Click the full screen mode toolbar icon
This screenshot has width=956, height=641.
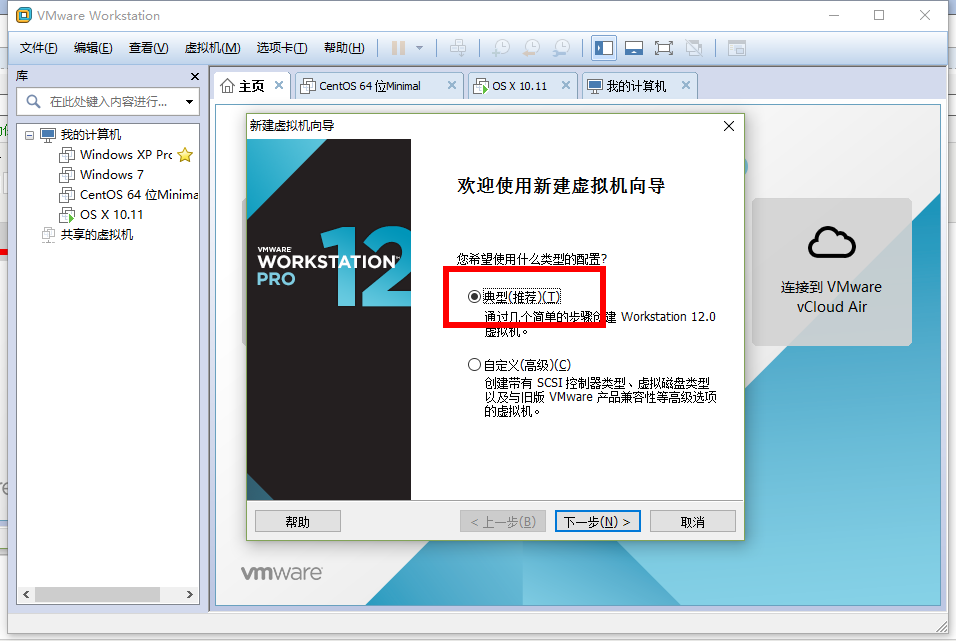pyautogui.click(x=664, y=48)
